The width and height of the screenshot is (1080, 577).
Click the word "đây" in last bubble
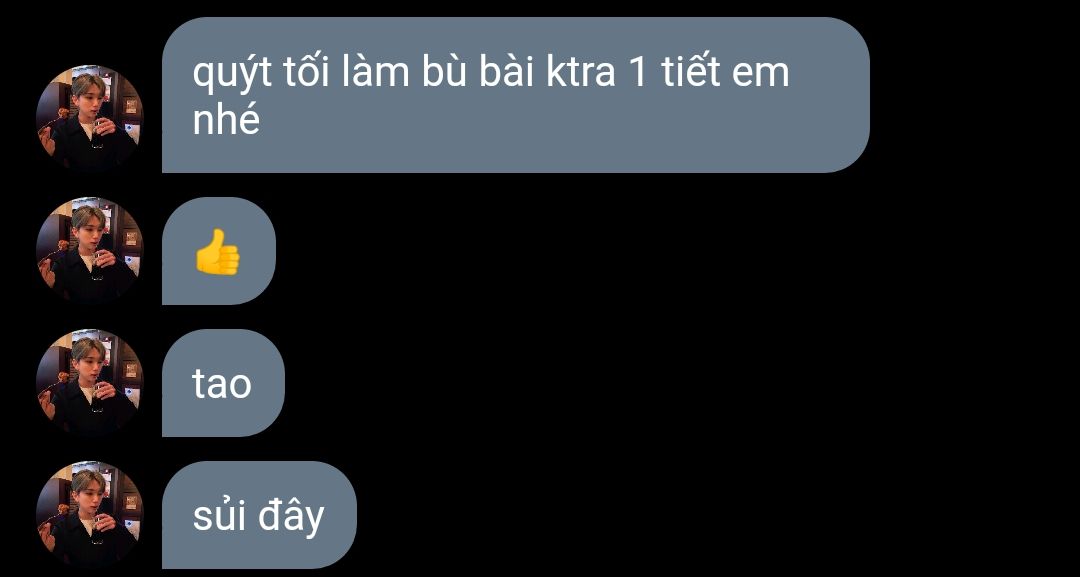(x=291, y=515)
